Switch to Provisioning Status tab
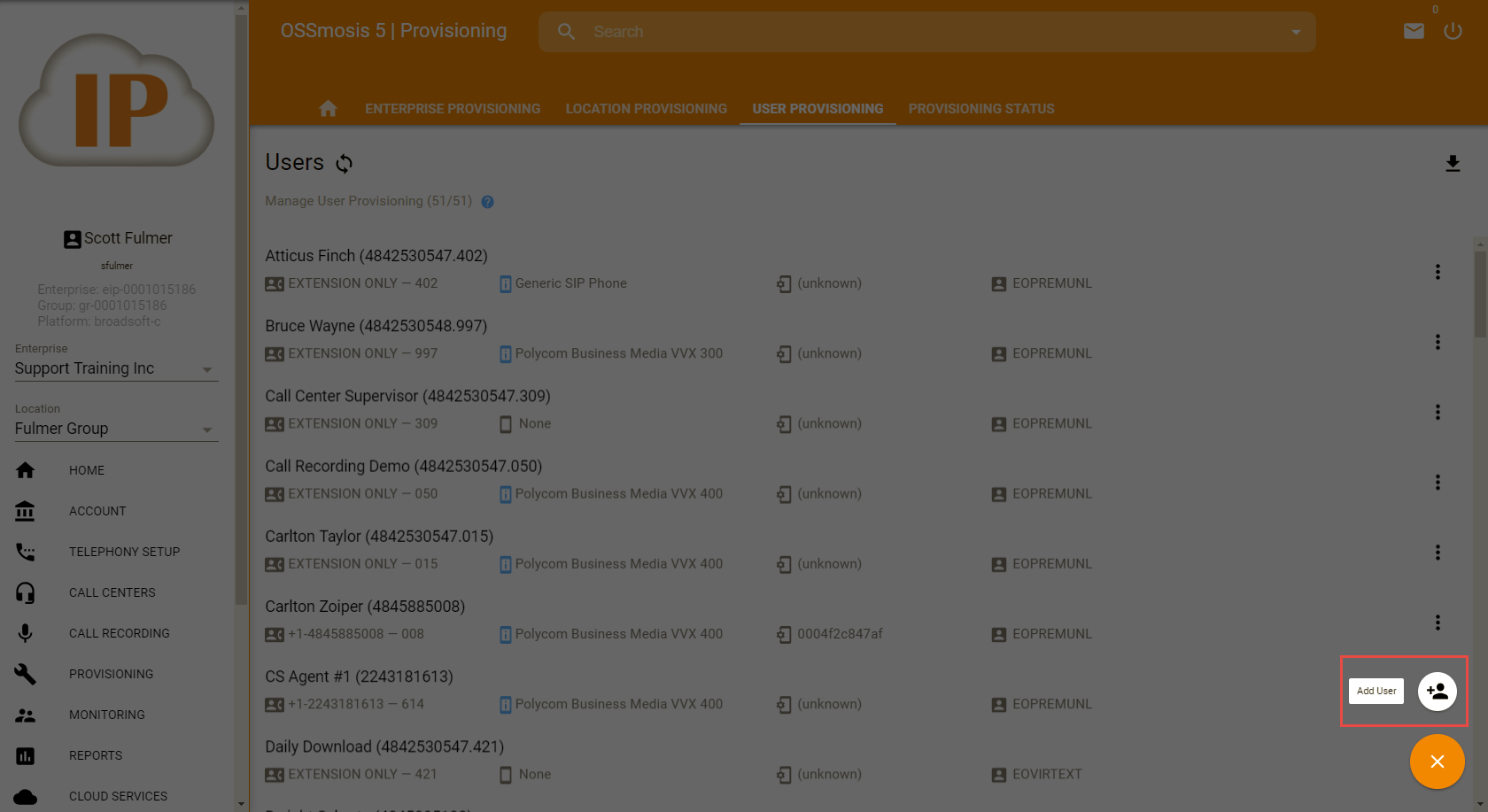 (x=980, y=109)
